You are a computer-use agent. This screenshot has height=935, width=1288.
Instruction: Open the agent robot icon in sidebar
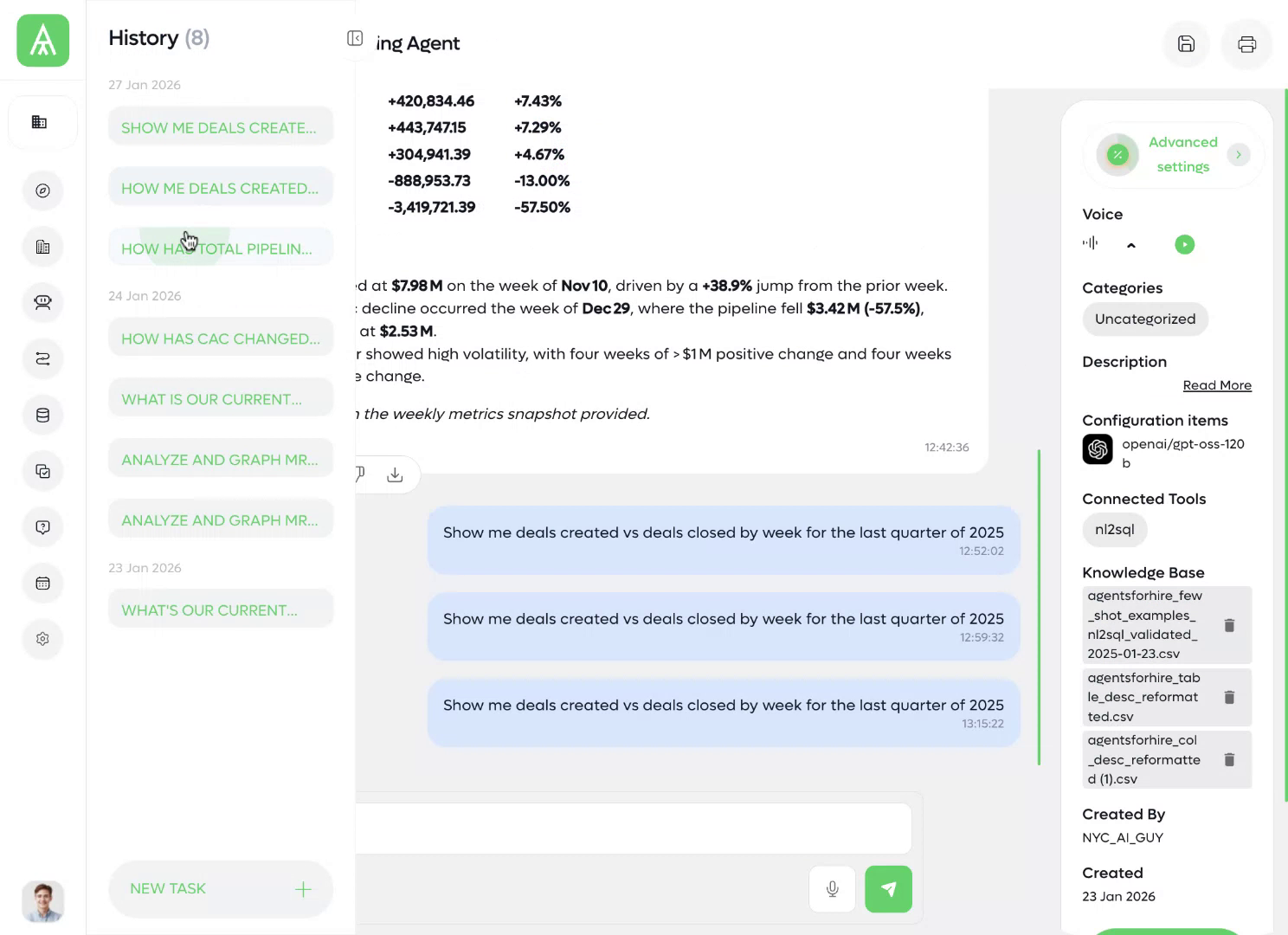coord(42,302)
